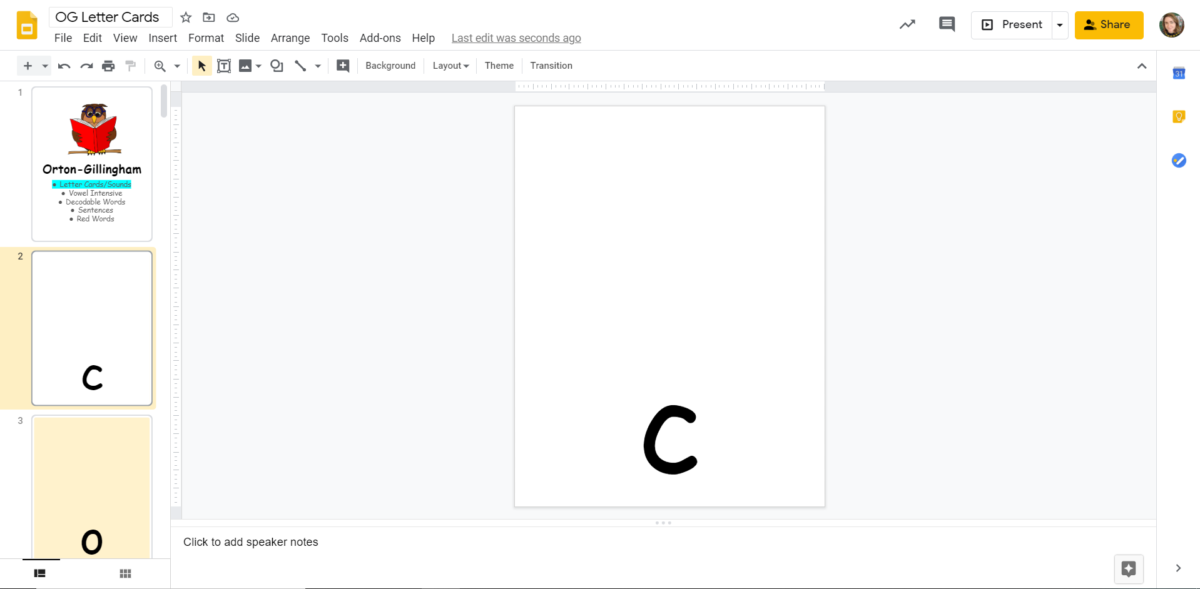
Task: Open the Layout dropdown
Action: 450,66
